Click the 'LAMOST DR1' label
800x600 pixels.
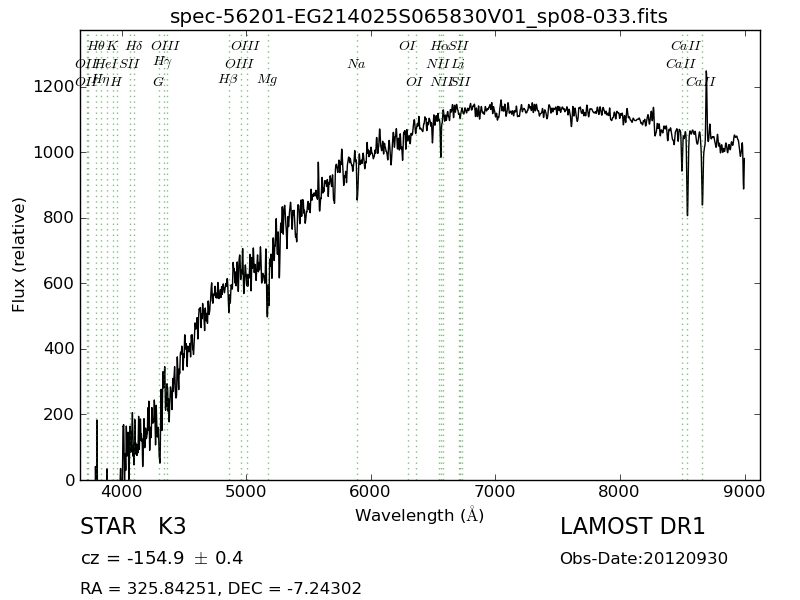pyautogui.click(x=632, y=526)
